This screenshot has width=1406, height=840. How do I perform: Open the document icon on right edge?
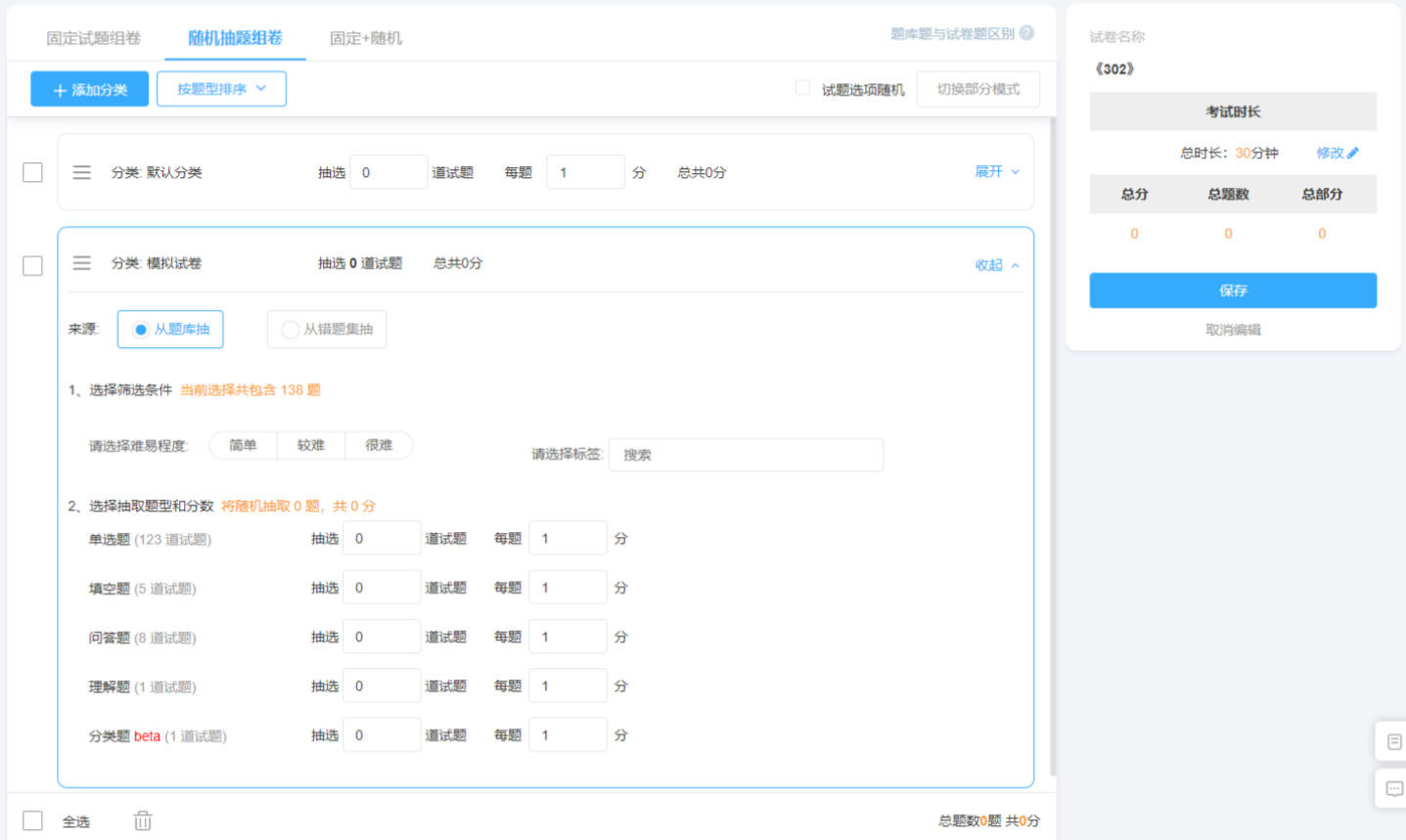(x=1394, y=741)
